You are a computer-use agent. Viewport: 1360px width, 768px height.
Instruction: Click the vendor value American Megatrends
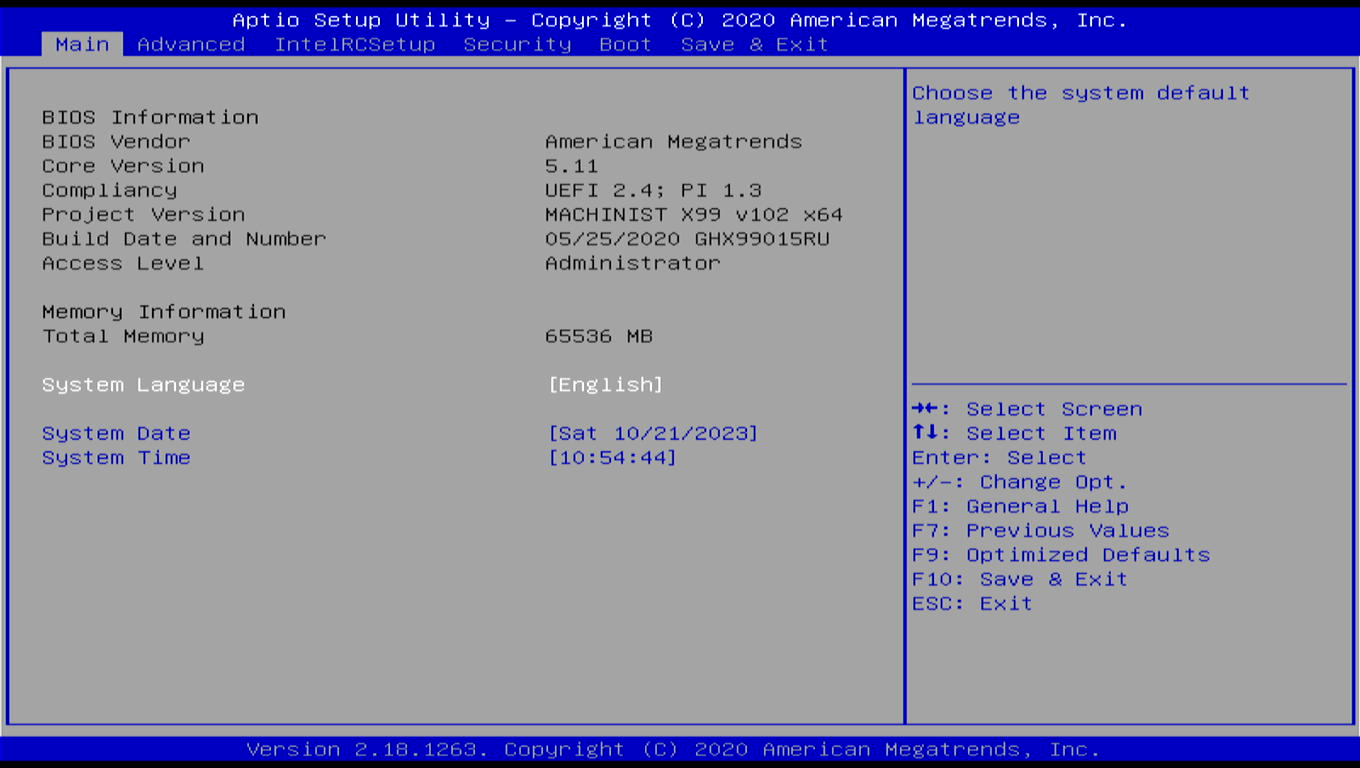click(x=674, y=142)
